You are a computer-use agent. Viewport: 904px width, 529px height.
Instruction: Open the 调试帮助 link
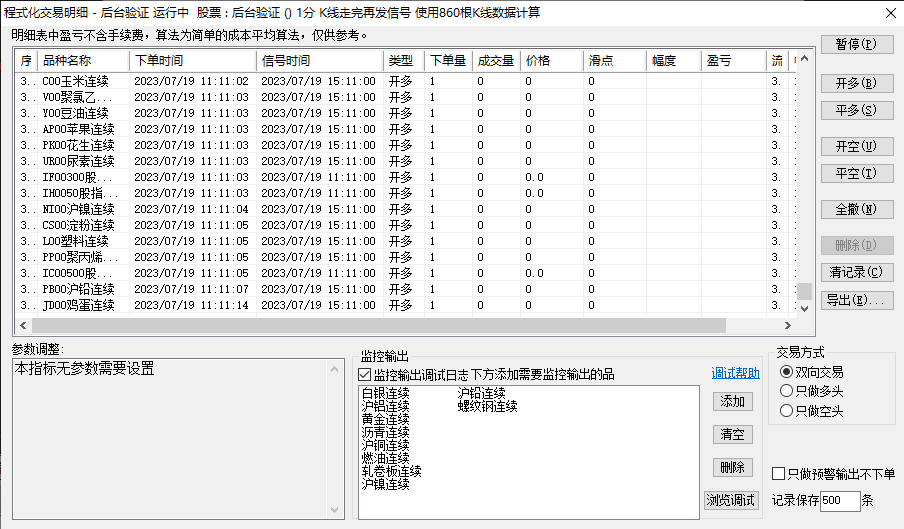(735, 374)
